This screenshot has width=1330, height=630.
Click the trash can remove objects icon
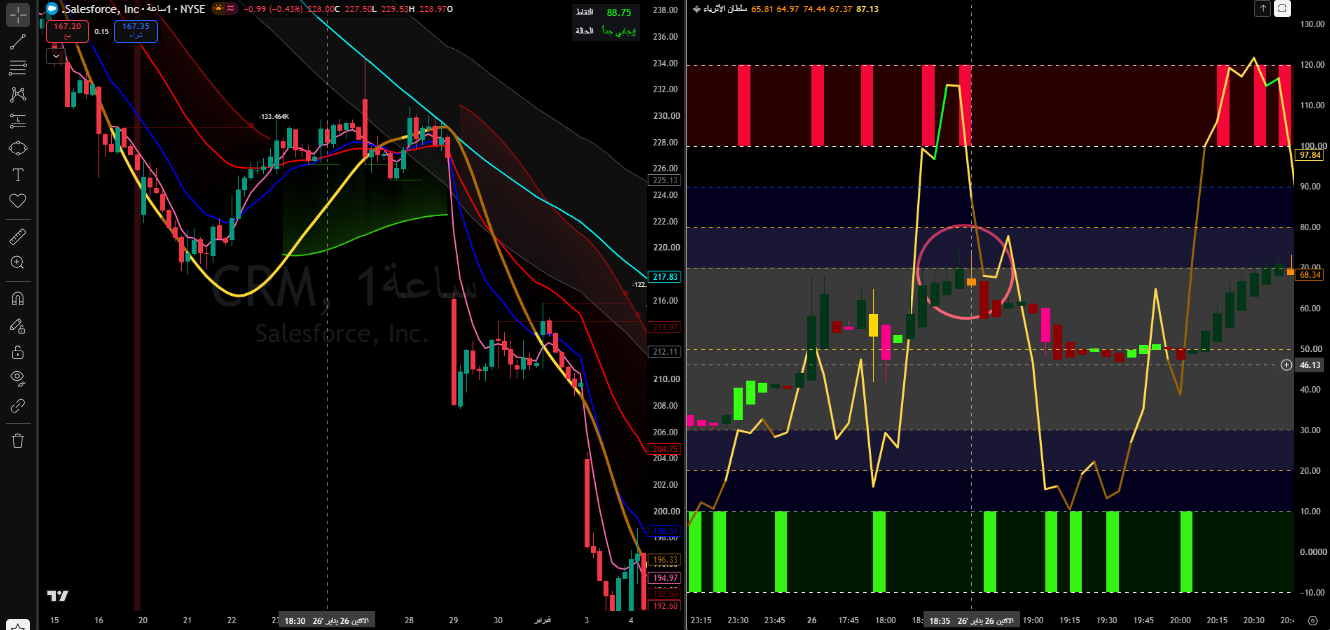pos(17,440)
